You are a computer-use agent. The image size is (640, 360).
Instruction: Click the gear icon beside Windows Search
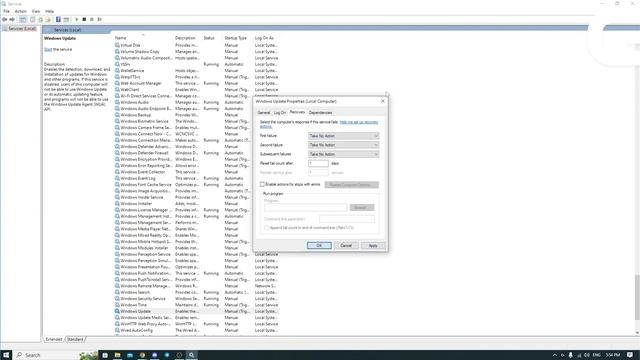117,292
